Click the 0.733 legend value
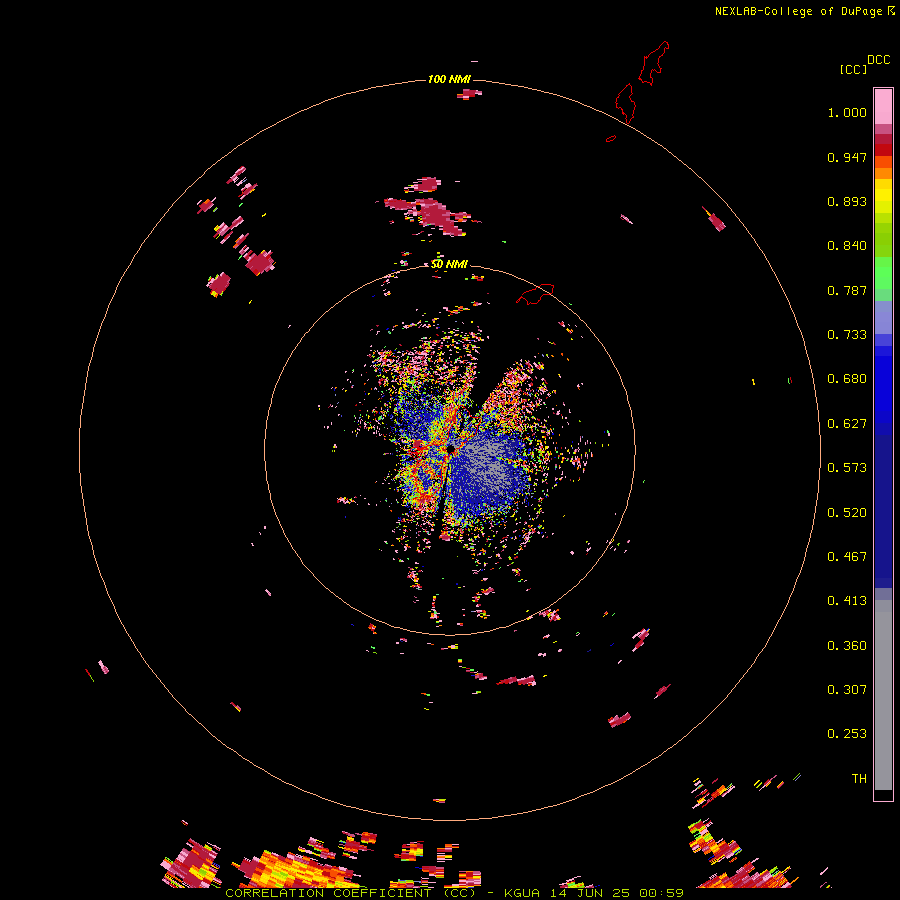The height and width of the screenshot is (900, 900). click(847, 335)
